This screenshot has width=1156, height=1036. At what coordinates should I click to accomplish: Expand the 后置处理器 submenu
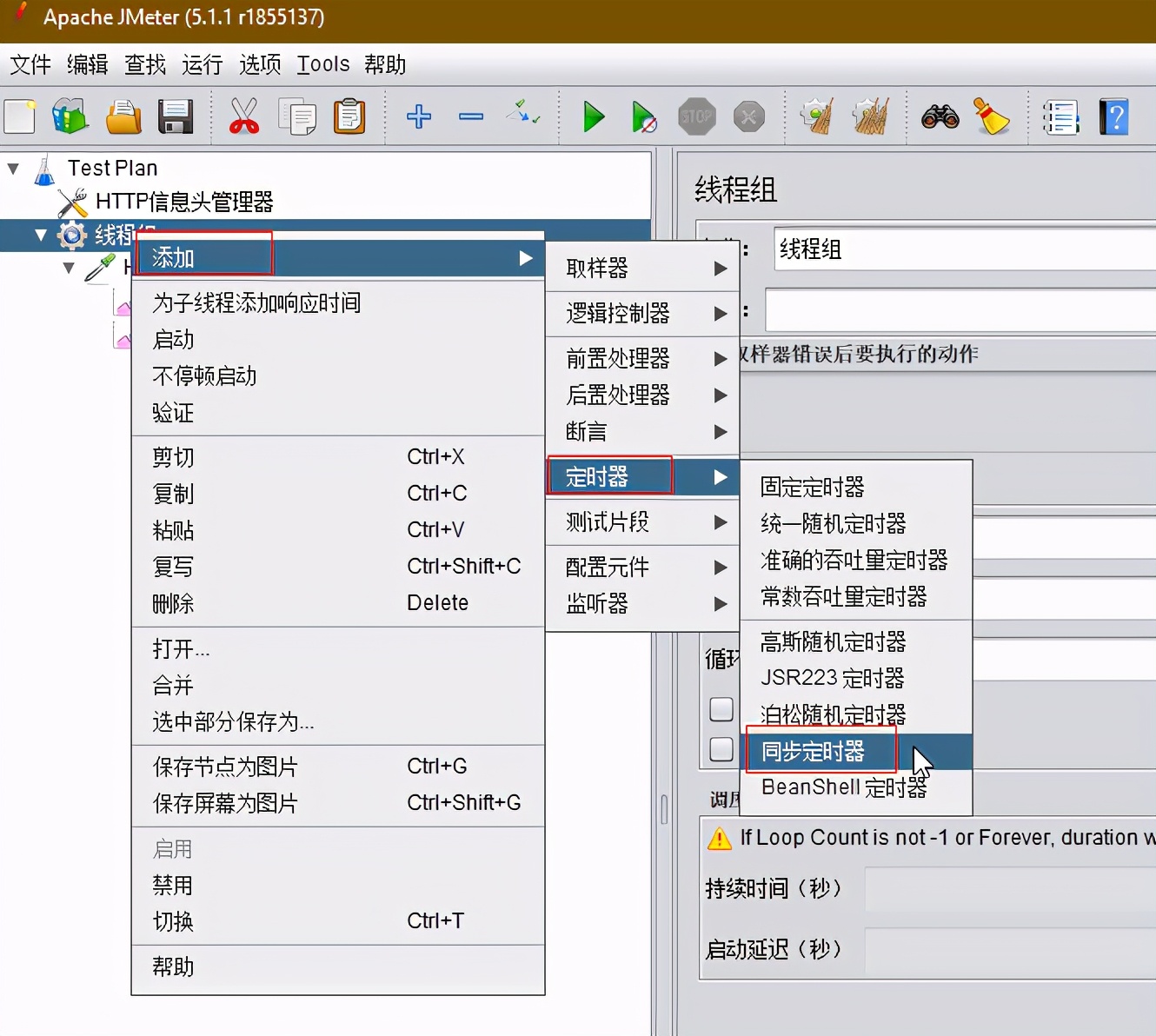[642, 395]
